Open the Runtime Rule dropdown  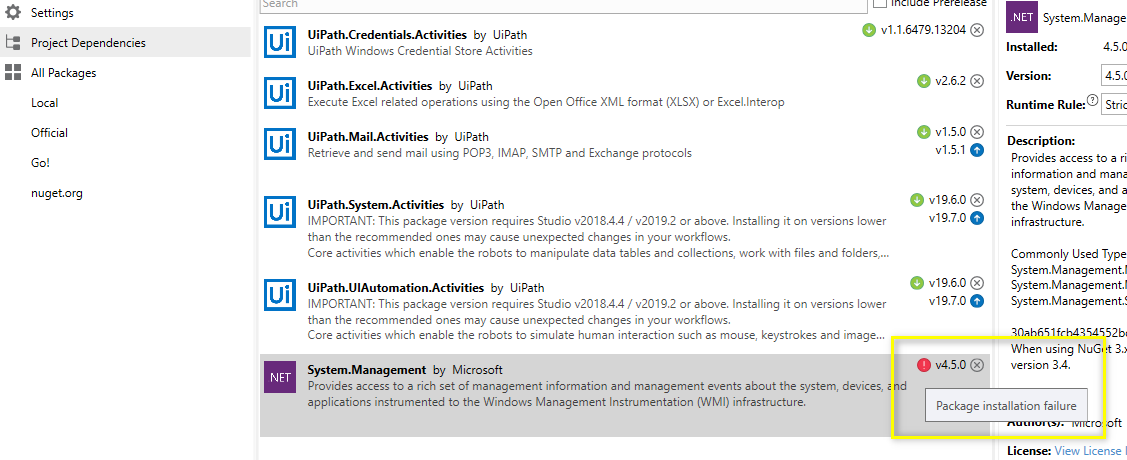pyautogui.click(x=1114, y=104)
